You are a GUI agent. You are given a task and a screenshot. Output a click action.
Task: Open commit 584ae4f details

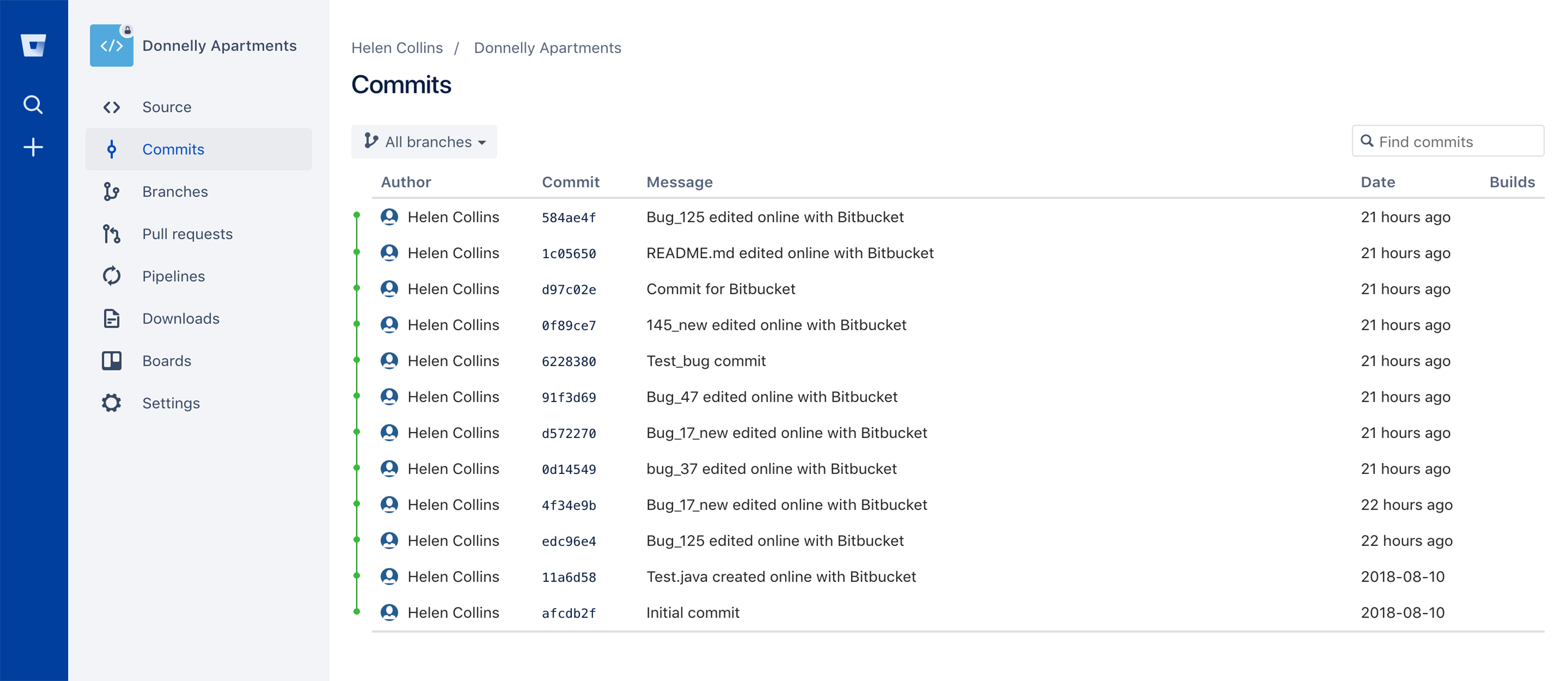click(569, 217)
